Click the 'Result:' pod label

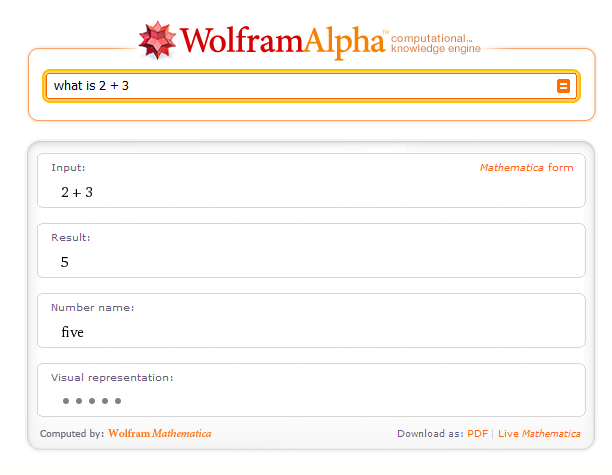(x=71, y=237)
